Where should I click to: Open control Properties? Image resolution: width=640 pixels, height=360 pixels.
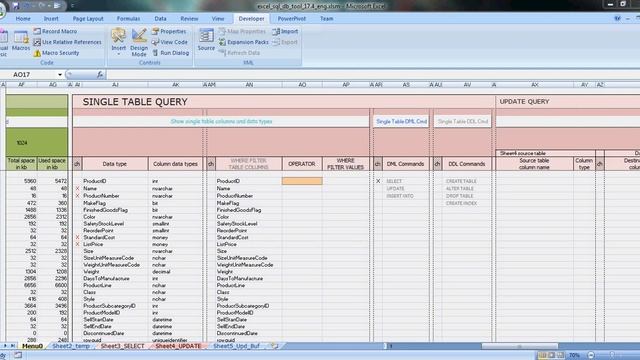click(169, 31)
